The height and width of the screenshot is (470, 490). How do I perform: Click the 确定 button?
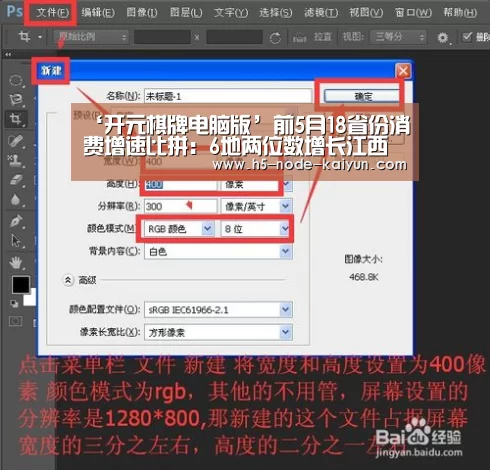362,97
